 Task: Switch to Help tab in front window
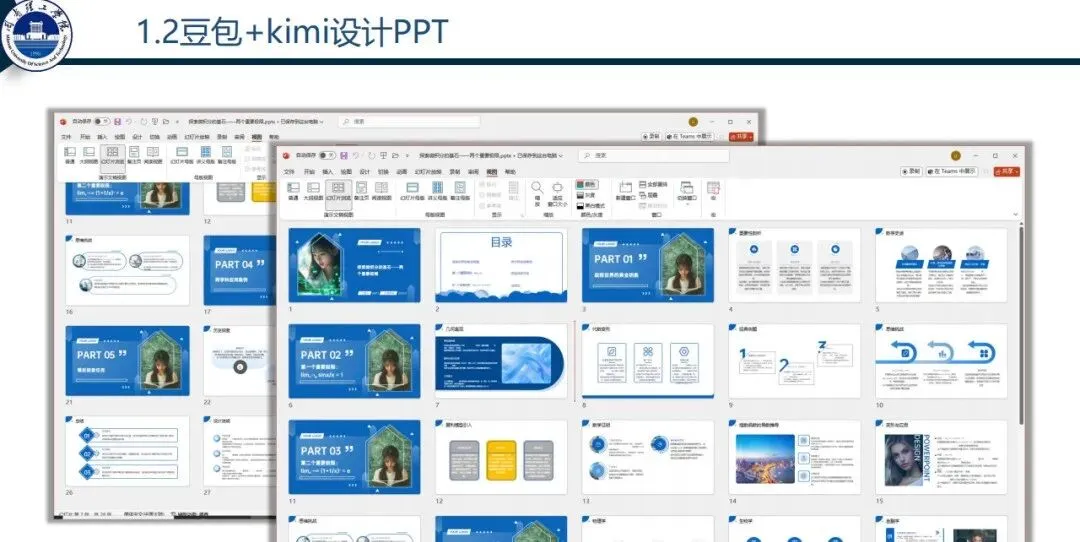point(510,172)
